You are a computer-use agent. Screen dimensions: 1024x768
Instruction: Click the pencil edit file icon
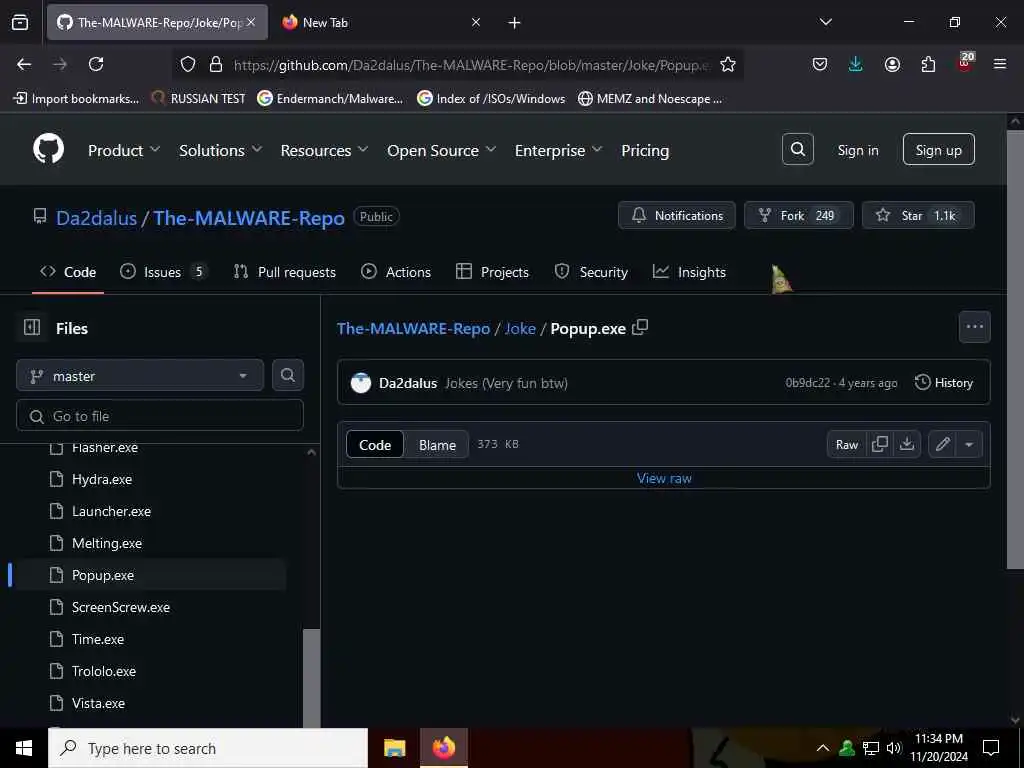click(x=942, y=444)
